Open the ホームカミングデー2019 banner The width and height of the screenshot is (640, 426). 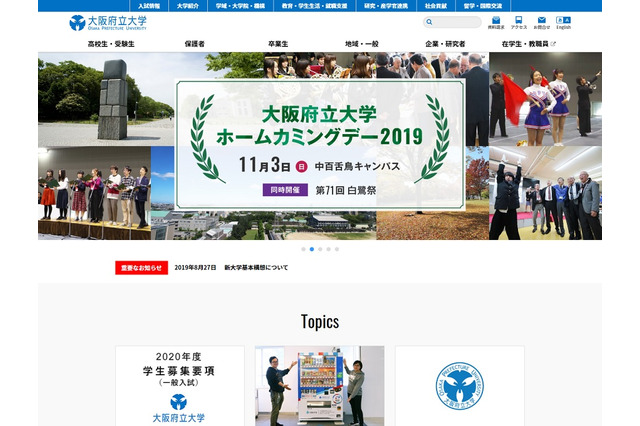click(320, 145)
